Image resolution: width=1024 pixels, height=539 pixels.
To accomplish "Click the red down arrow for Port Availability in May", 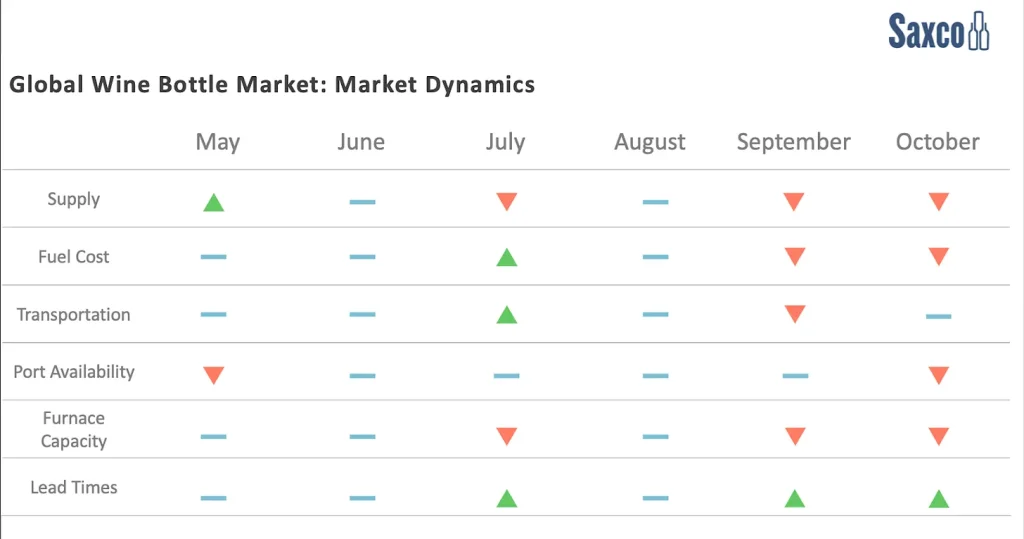I will pos(213,376).
